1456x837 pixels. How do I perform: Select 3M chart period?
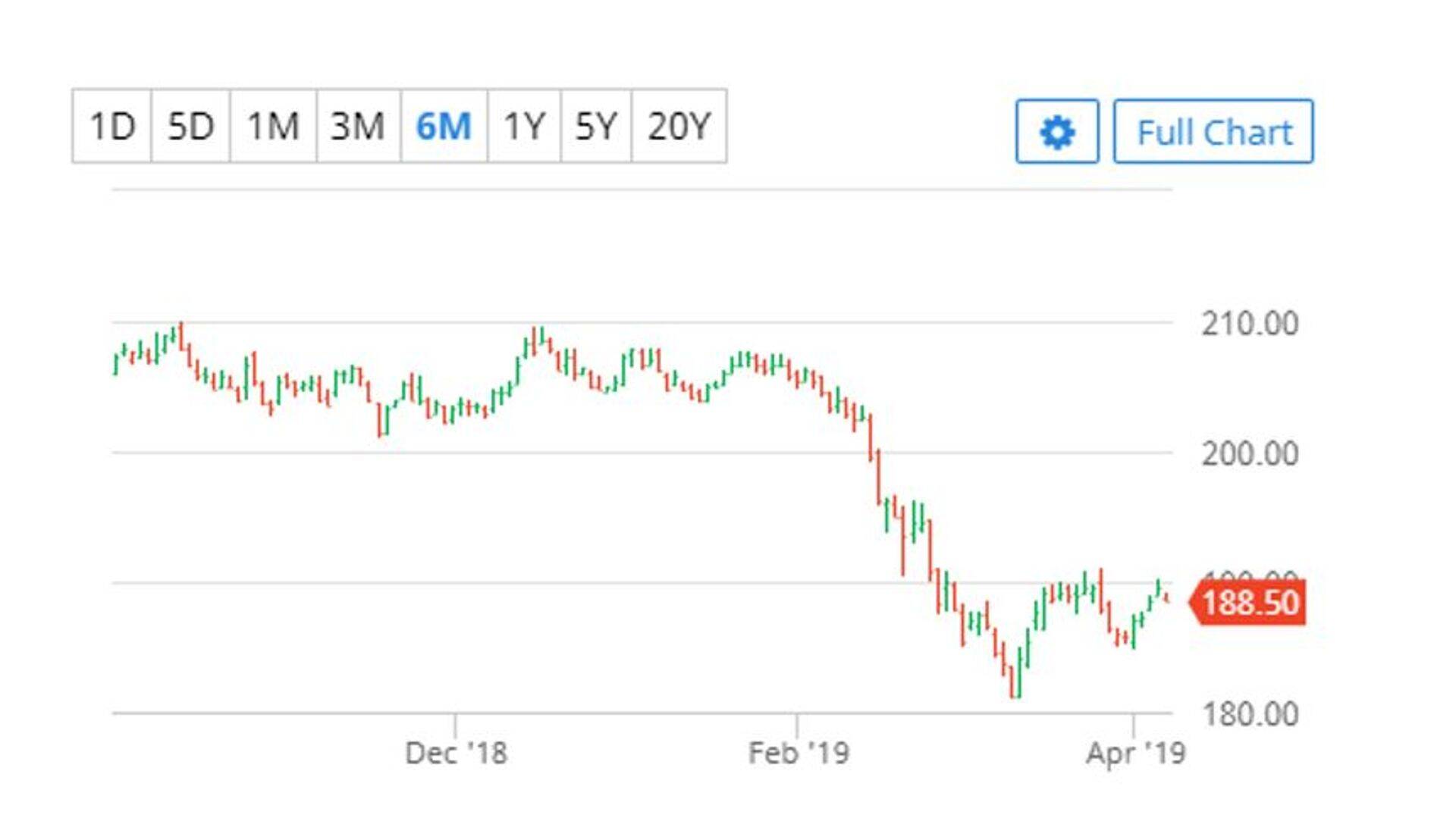pos(358,126)
